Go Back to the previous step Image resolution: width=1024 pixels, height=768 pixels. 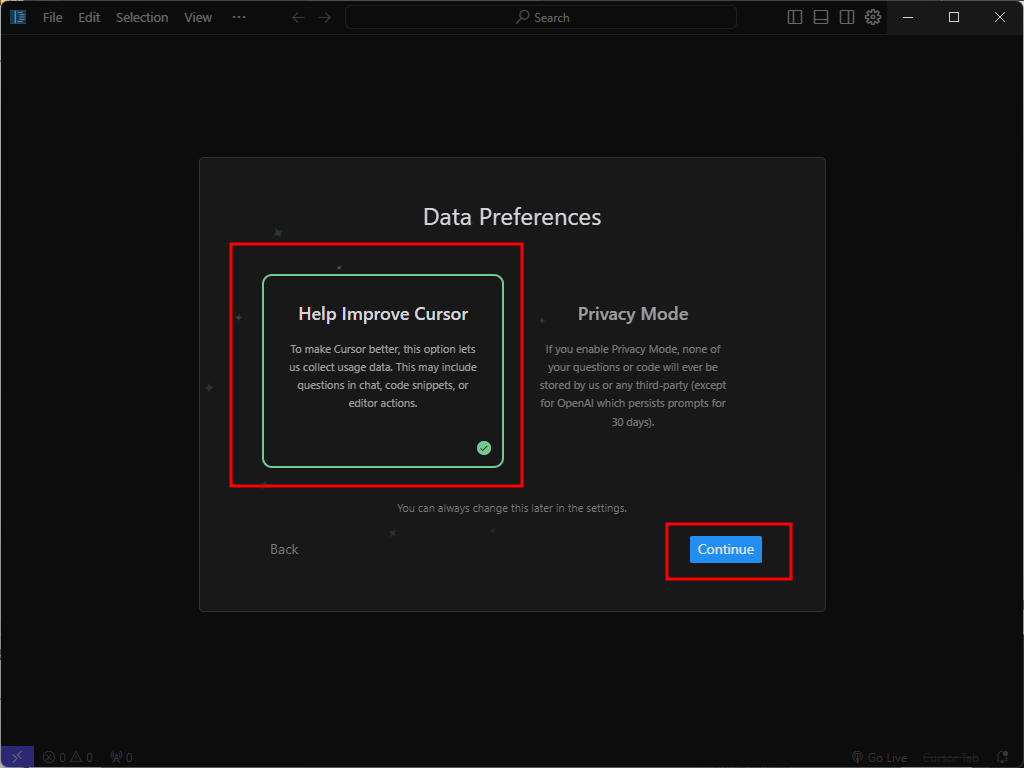[284, 549]
